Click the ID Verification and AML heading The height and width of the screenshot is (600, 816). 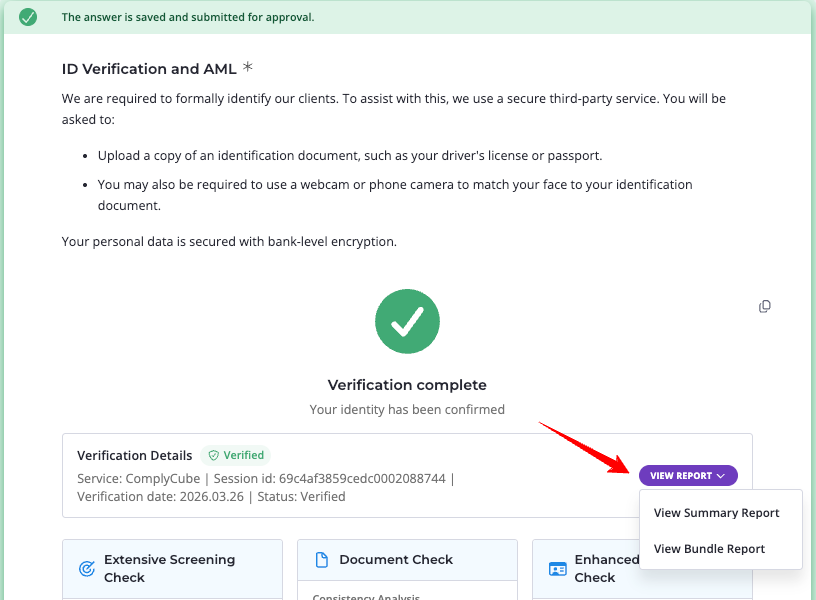pyautogui.click(x=149, y=69)
